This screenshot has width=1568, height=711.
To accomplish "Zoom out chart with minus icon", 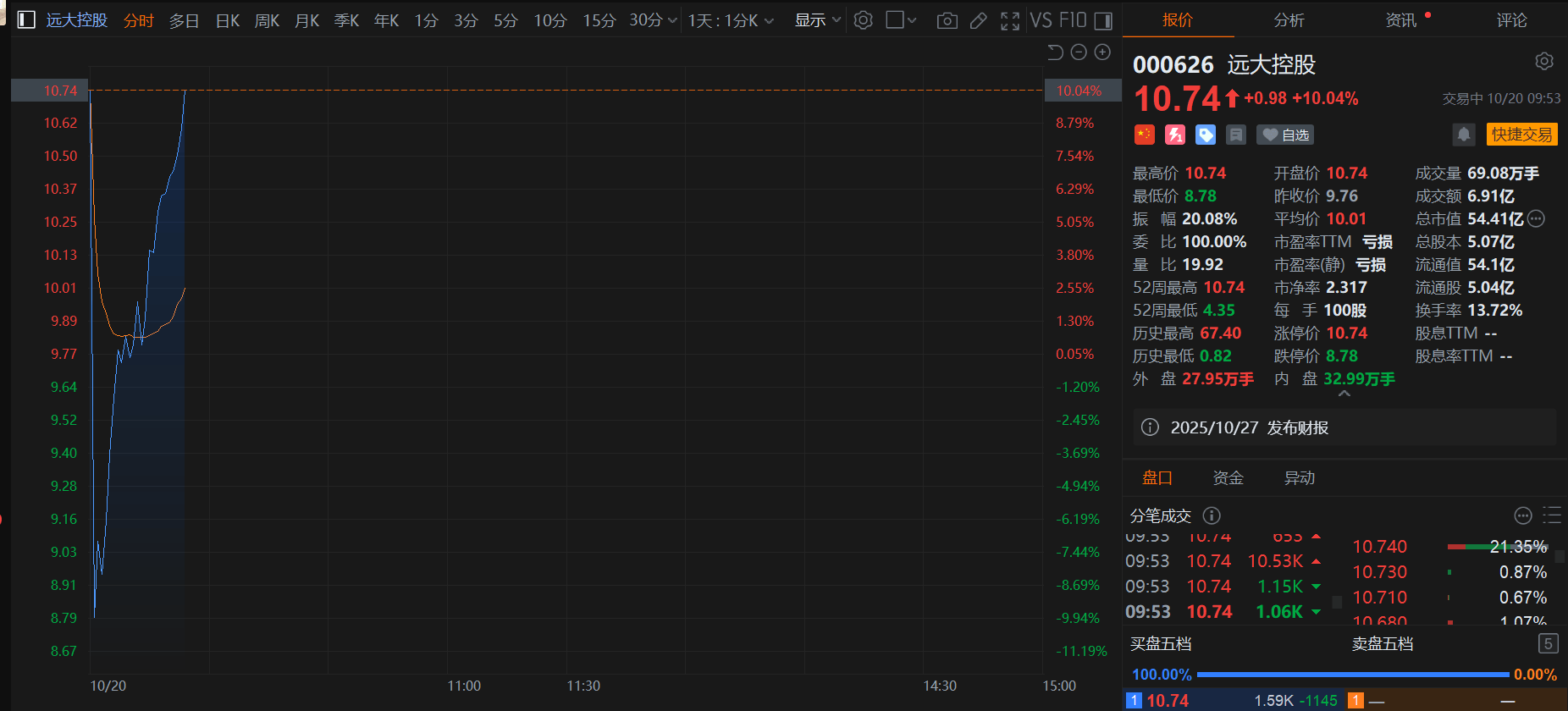I will pos(1079,52).
